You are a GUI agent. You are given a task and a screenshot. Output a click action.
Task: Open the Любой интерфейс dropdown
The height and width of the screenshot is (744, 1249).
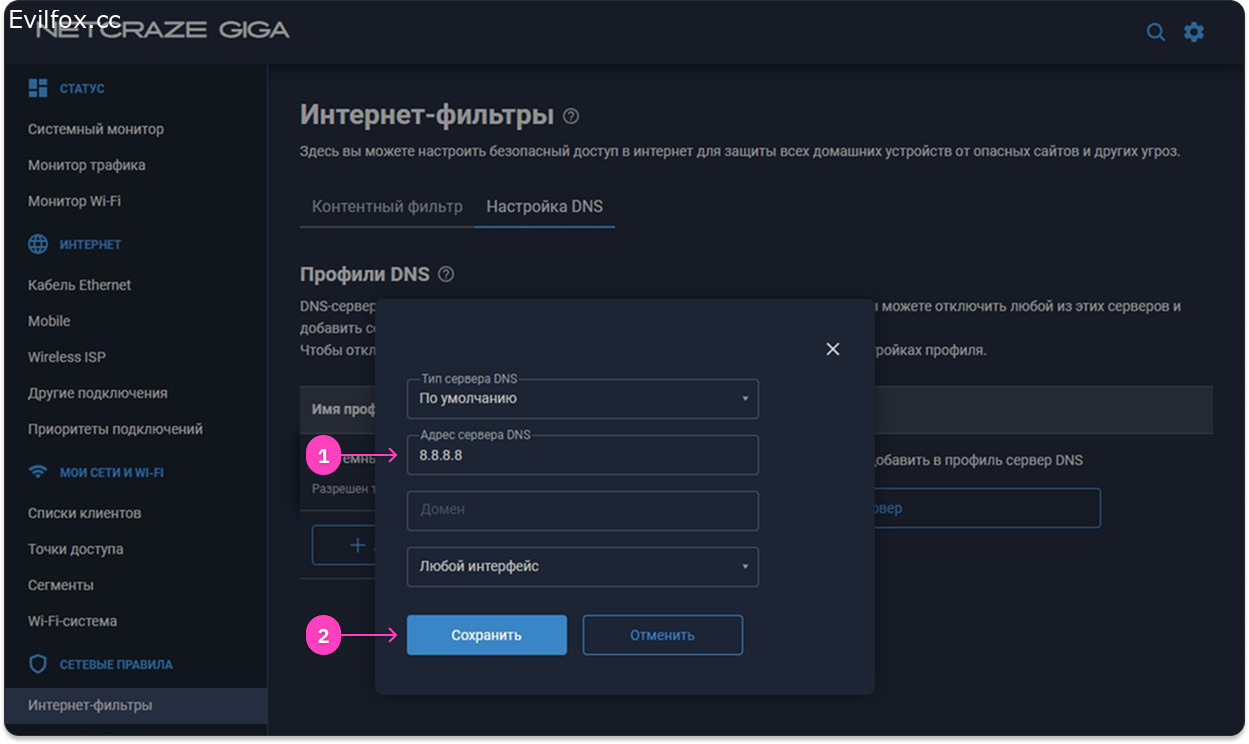pos(582,566)
